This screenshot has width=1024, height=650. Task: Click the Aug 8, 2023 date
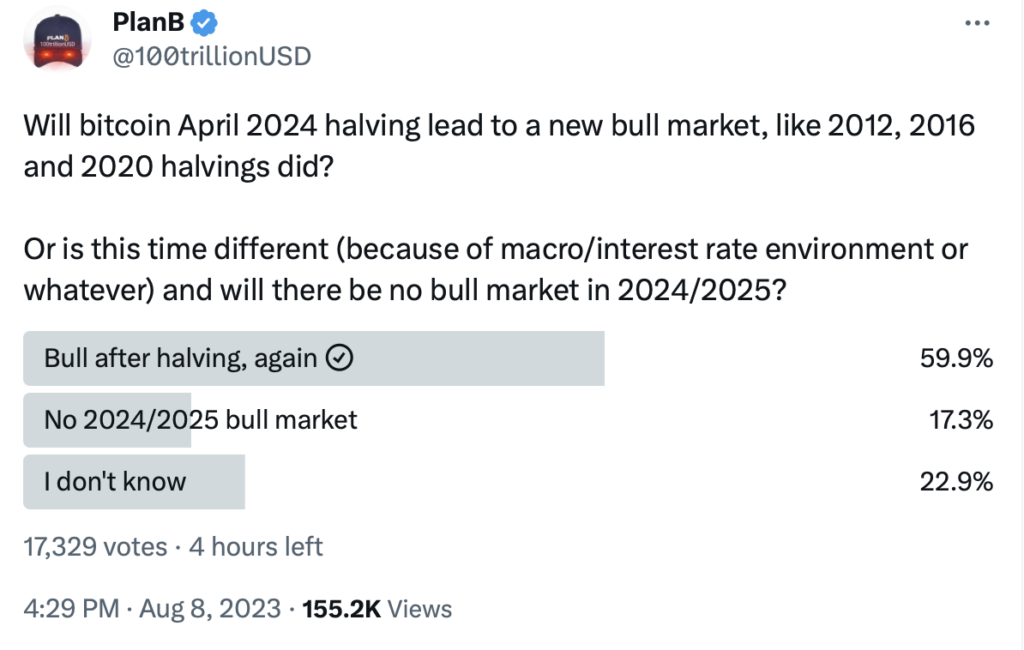(x=207, y=608)
